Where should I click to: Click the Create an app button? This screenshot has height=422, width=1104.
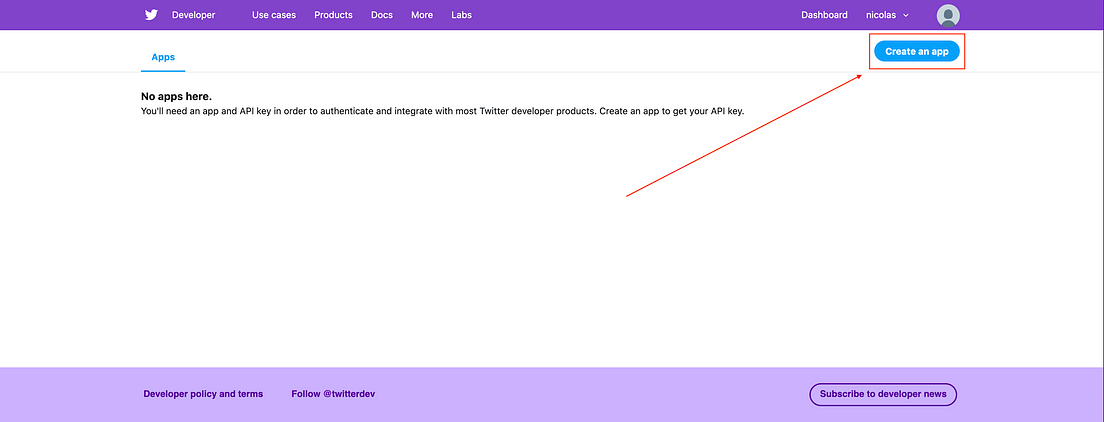[917, 51]
